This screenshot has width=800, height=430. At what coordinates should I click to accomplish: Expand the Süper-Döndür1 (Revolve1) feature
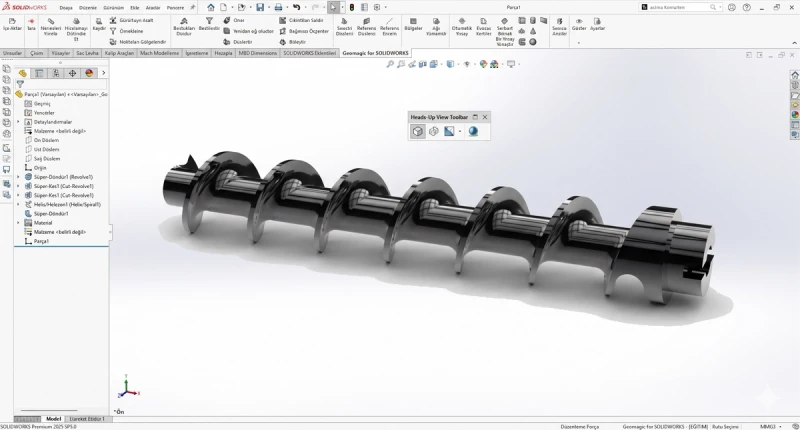point(18,177)
